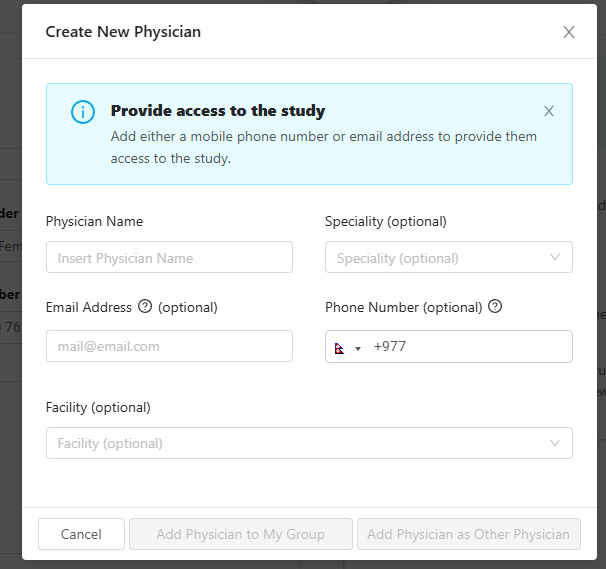Open Email Address help tooltip icon

145,307
